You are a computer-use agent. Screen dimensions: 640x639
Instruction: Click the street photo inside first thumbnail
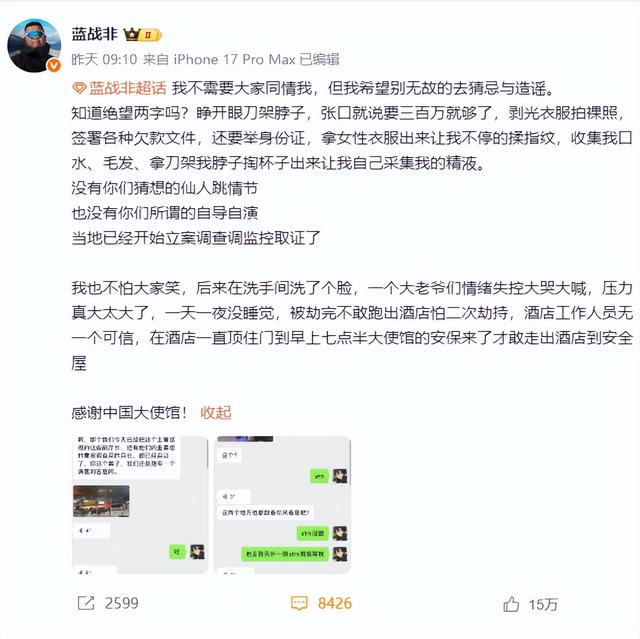pos(101,501)
